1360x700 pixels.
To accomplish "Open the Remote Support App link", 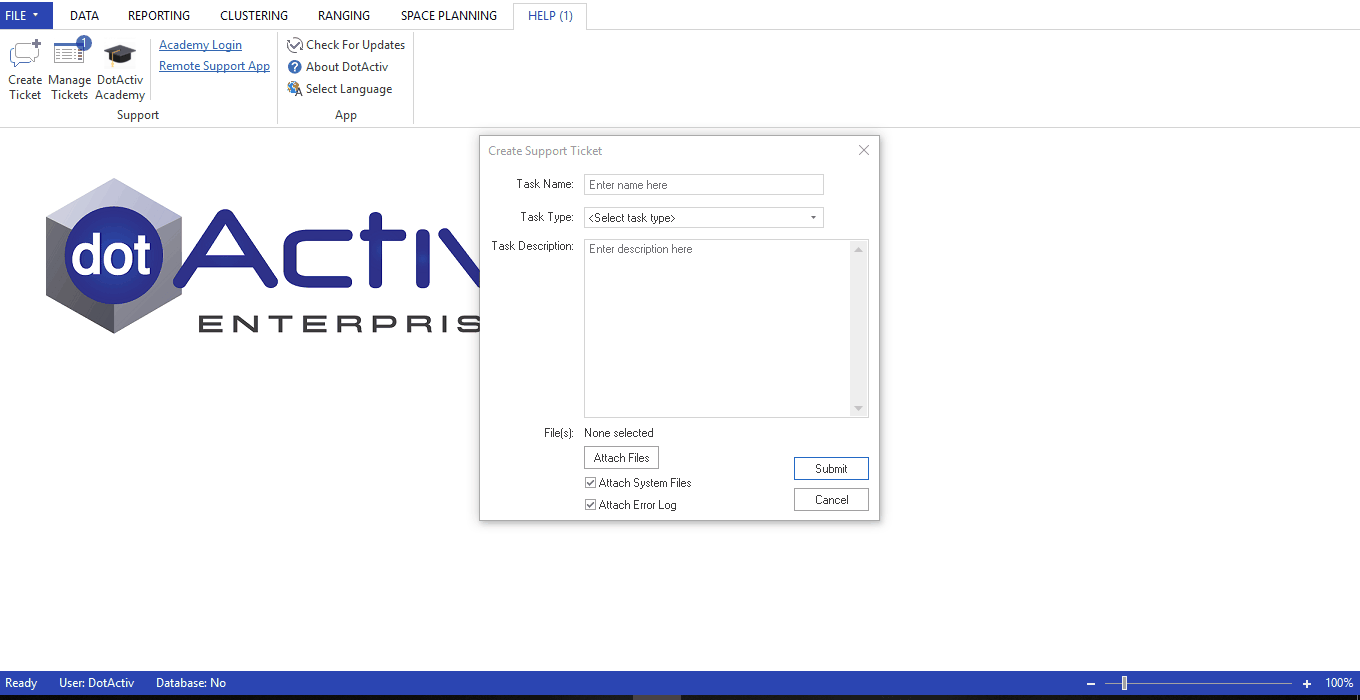I will [x=214, y=66].
